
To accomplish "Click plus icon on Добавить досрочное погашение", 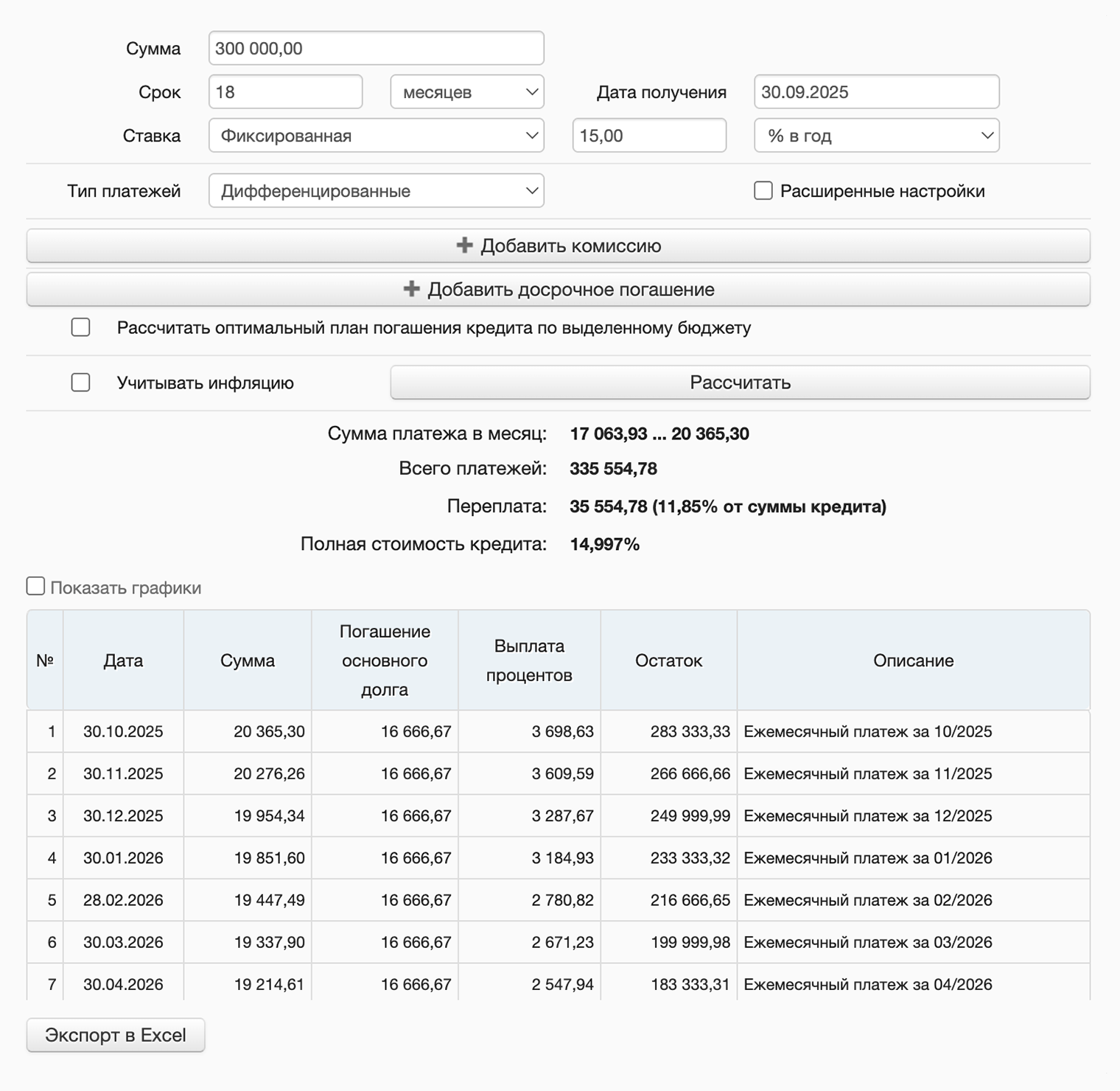I will click(411, 289).
